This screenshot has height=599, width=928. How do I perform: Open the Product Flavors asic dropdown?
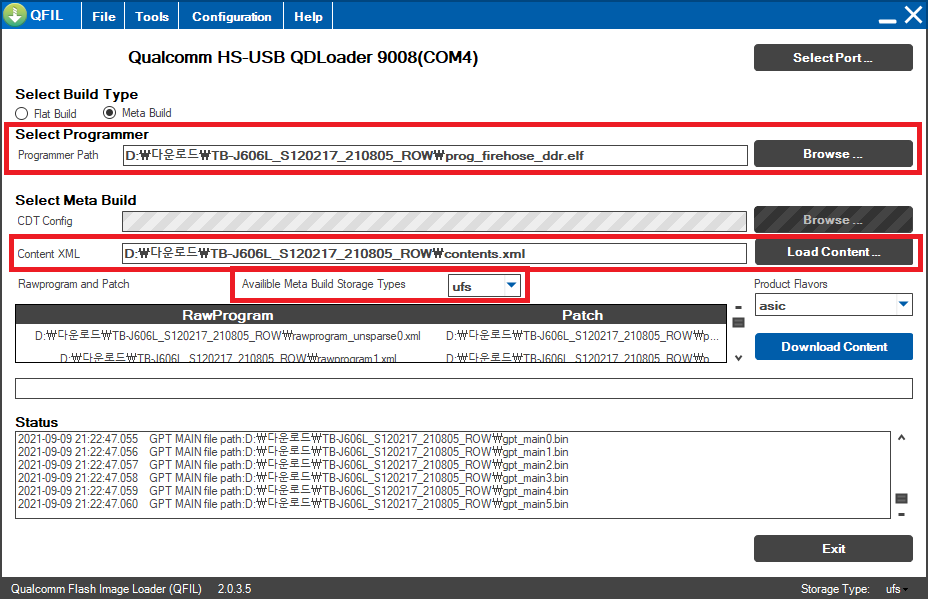click(x=833, y=305)
